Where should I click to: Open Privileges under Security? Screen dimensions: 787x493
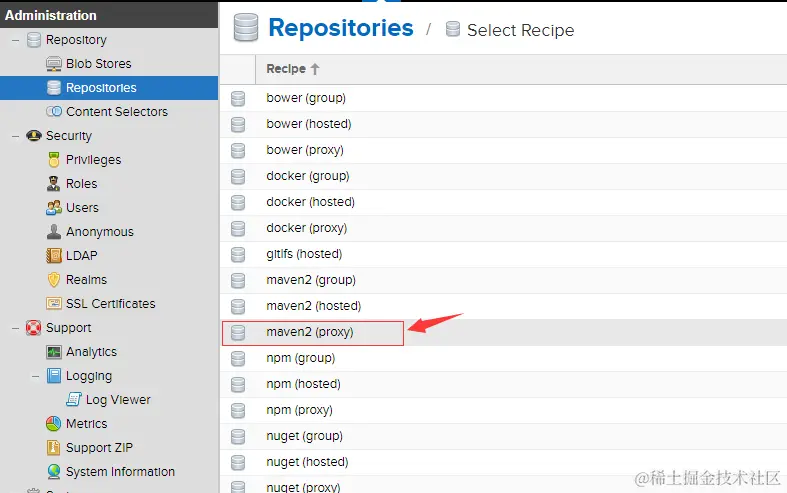[x=93, y=160]
